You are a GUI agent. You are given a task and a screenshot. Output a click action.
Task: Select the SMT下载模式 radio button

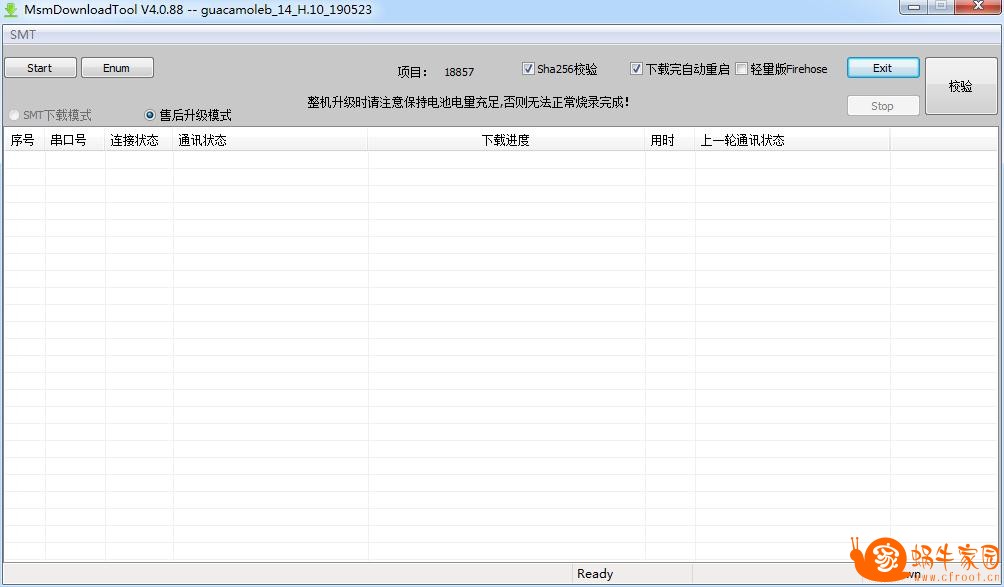click(x=14, y=115)
